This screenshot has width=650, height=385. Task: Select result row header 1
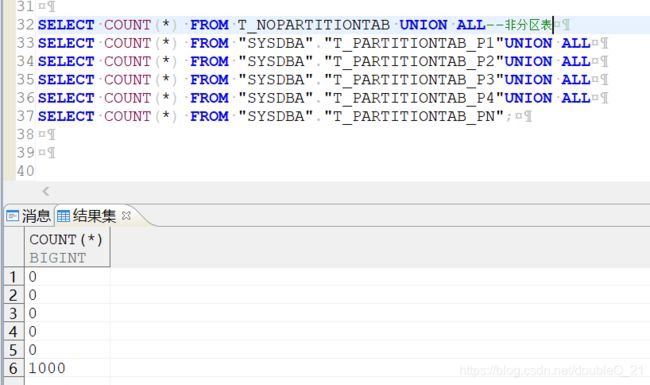(x=13, y=276)
